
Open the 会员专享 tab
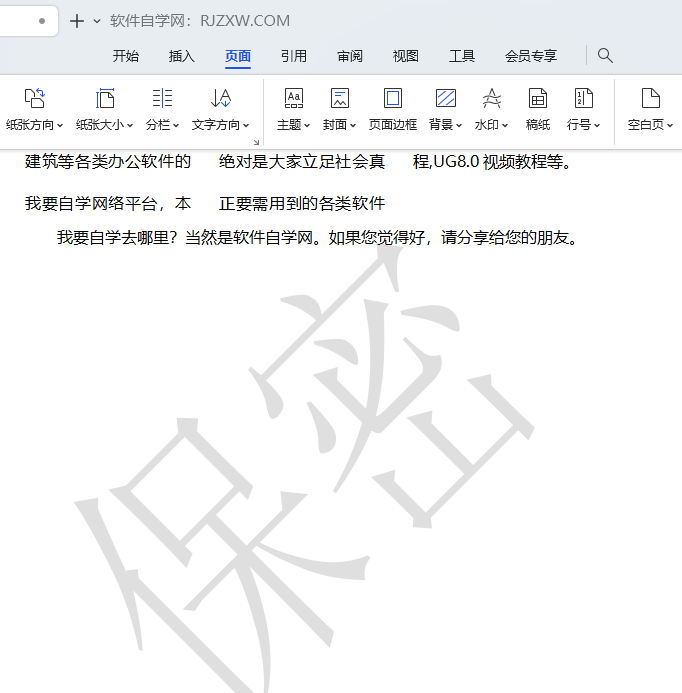tap(531, 56)
